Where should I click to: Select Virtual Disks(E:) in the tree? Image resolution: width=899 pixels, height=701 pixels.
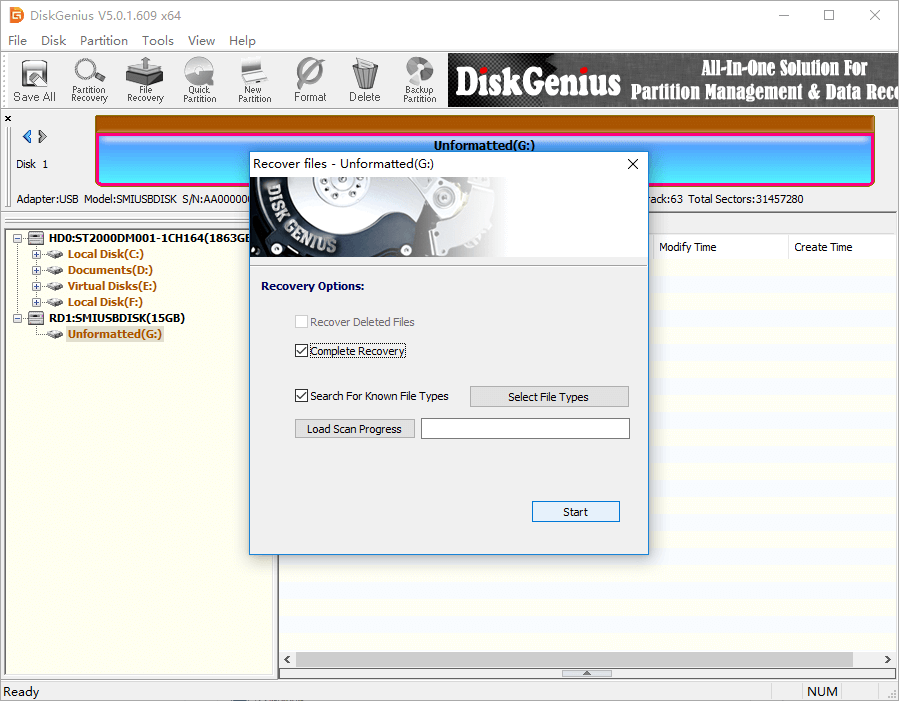pyautogui.click(x=112, y=286)
